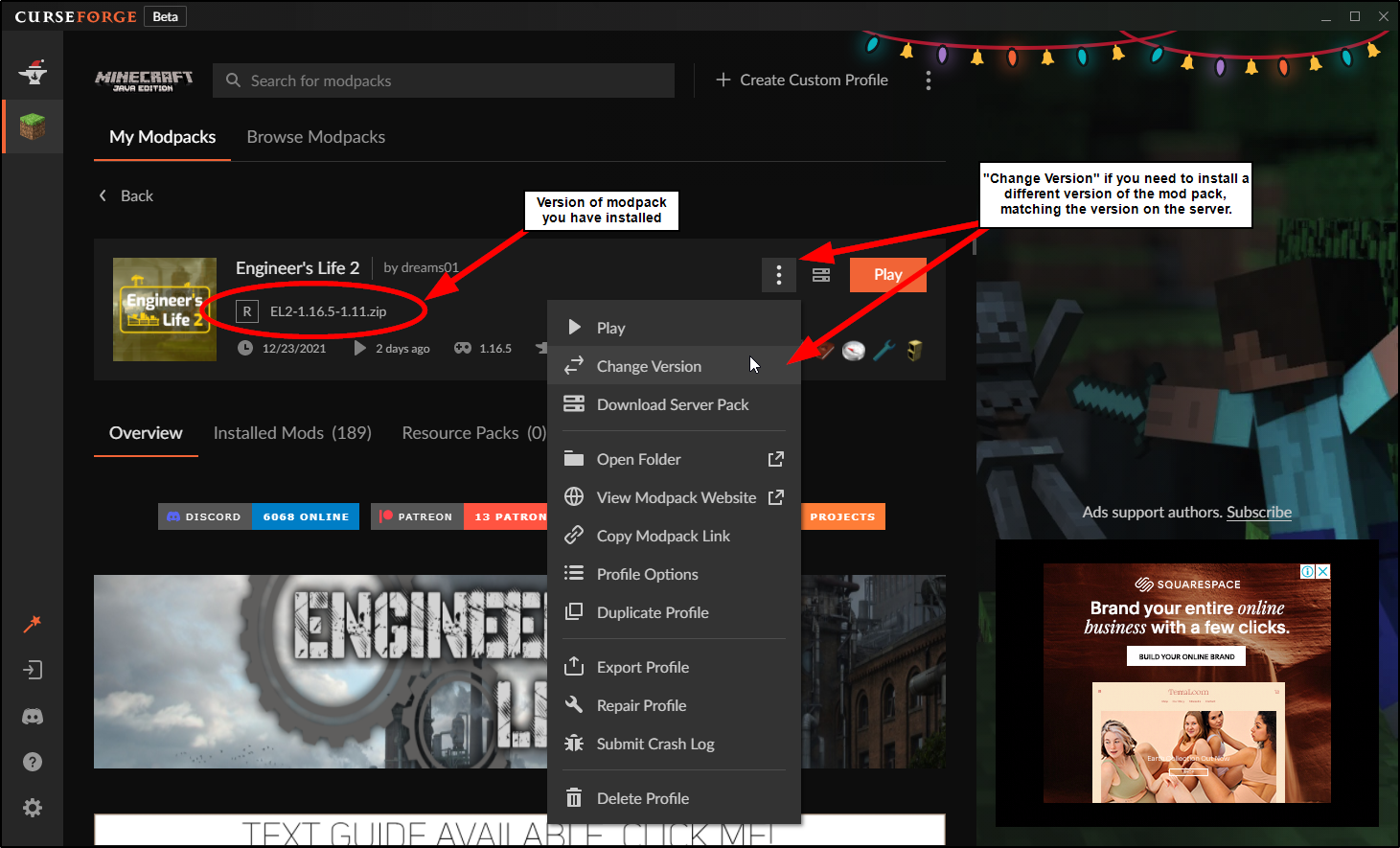Click the Discord 6068 Online badge
Viewport: 1400px width, 848px height.
259,516
